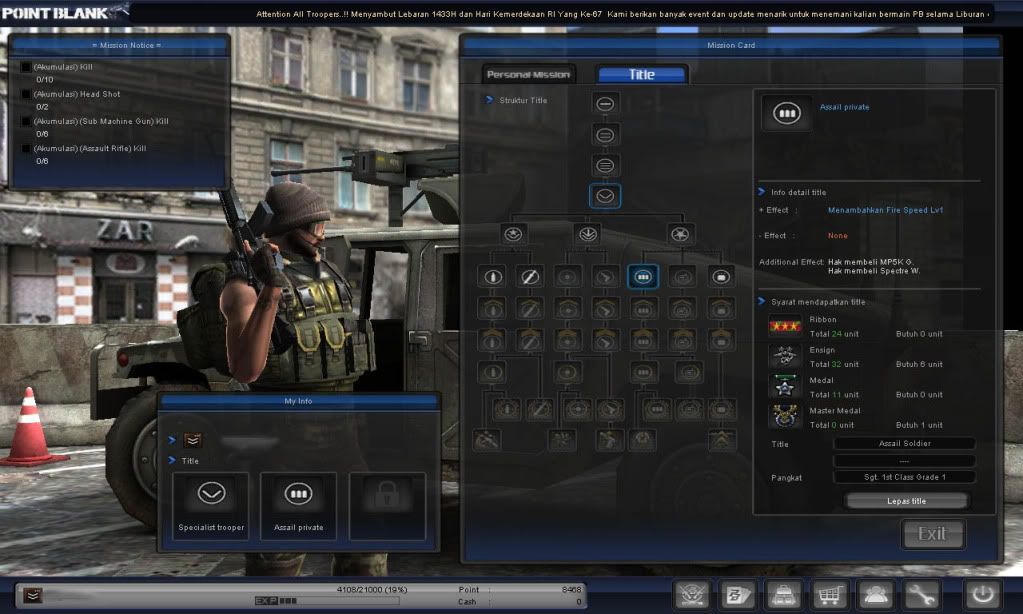The image size is (1023, 614).
Task: Select the bullet title icon in the tree
Action: click(493, 277)
